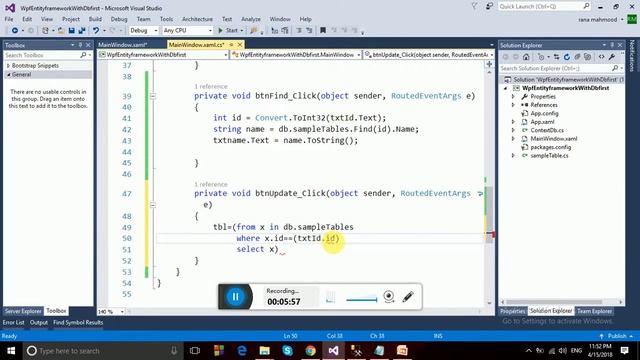Open the Architecture menu
Viewport: 640px width, 360px height.
pos(197,19)
